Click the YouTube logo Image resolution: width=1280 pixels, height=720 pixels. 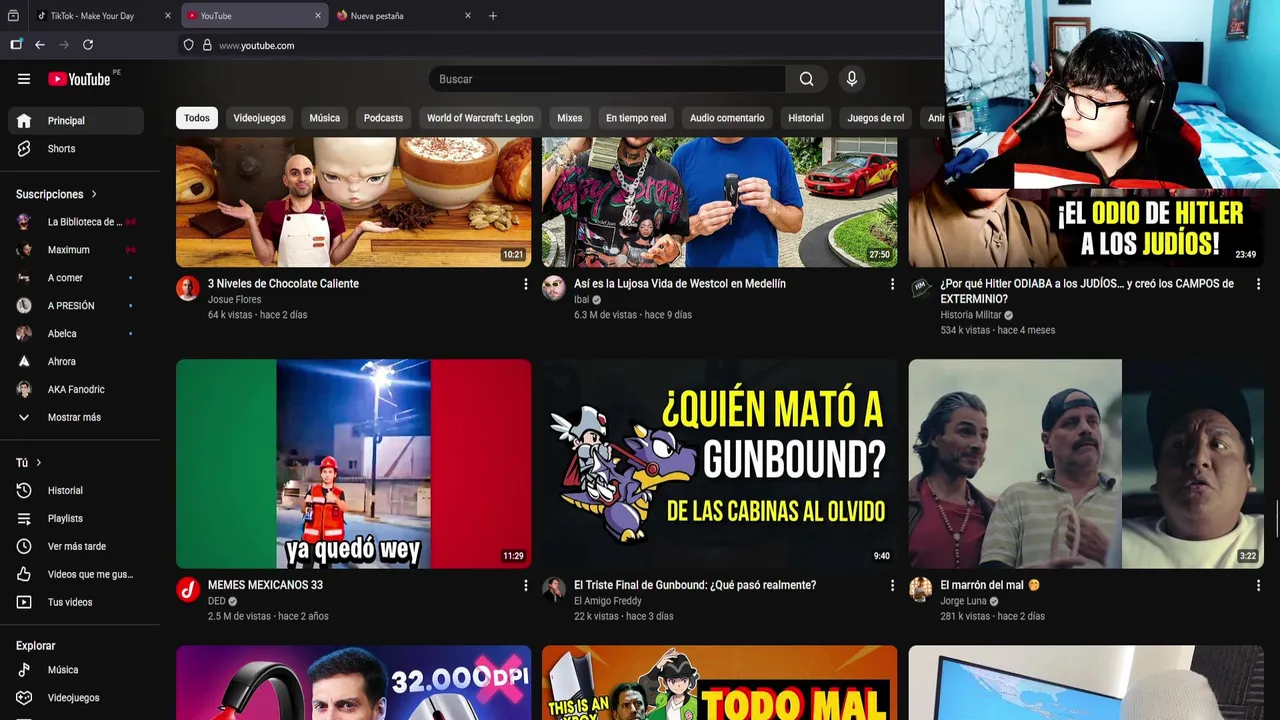point(79,79)
